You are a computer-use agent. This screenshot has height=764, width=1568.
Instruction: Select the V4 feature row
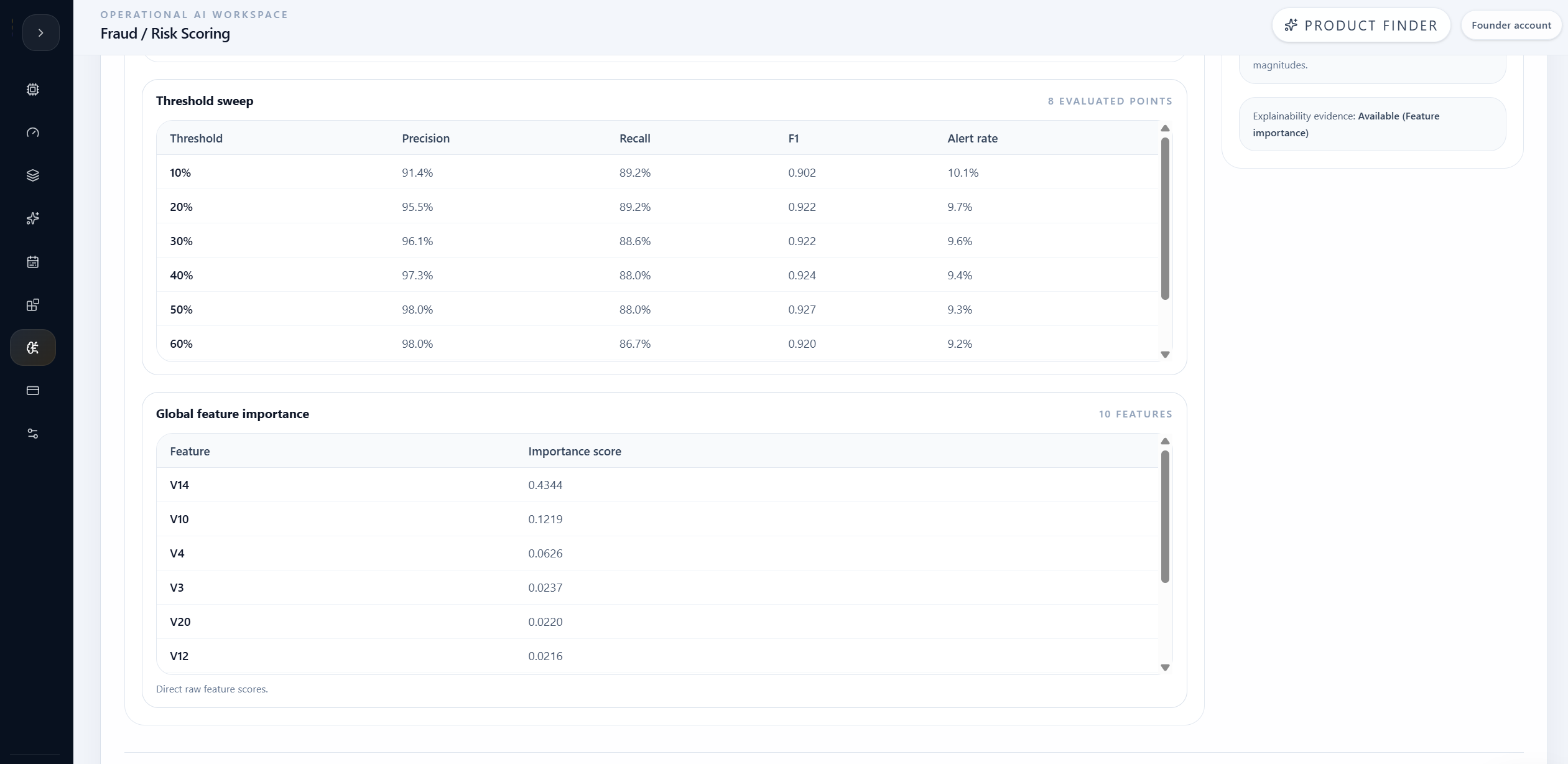click(x=657, y=553)
